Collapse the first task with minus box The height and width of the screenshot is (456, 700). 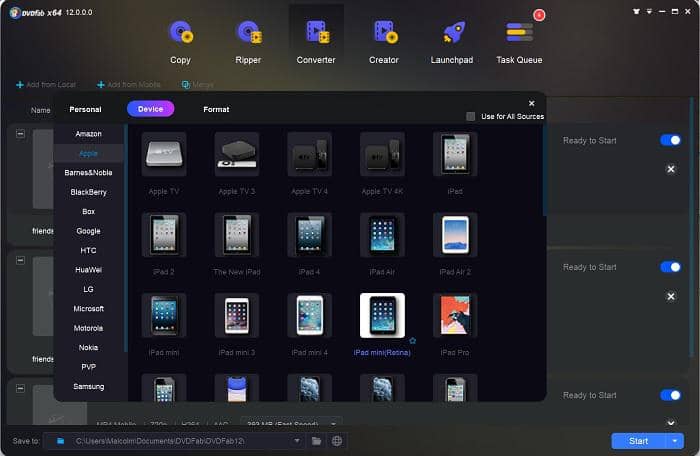click(x=21, y=134)
